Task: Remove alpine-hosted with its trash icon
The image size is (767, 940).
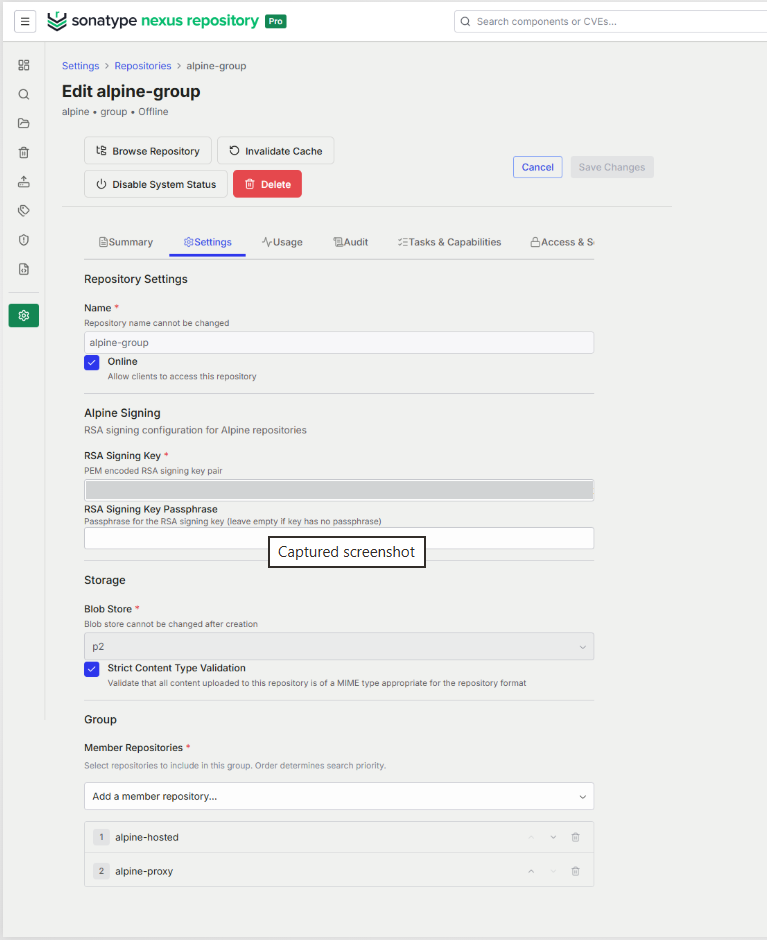Action: 575,837
